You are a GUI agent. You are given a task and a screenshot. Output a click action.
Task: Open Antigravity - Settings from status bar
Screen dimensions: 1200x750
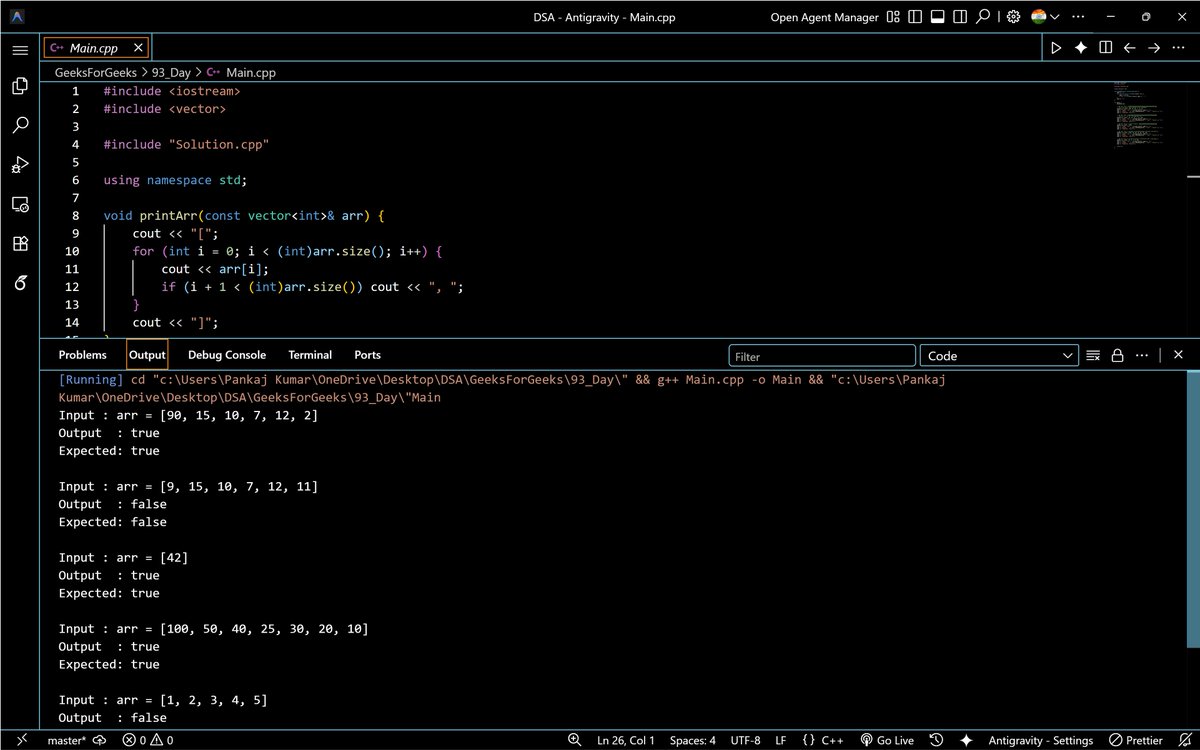[1041, 740]
